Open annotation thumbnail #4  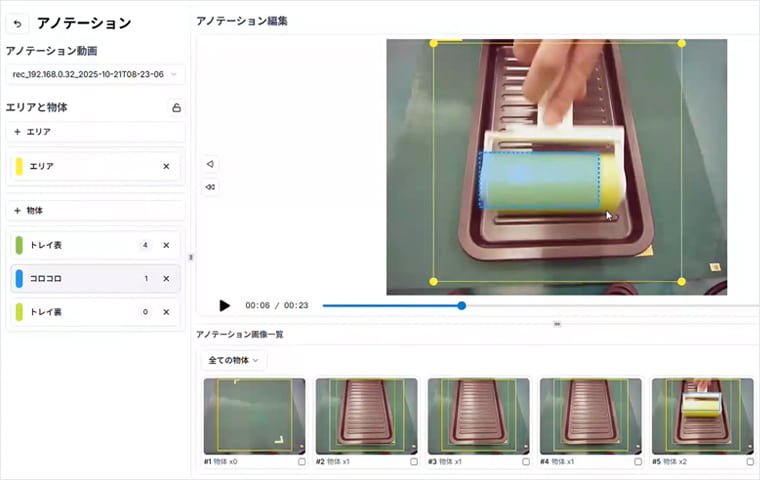click(x=590, y=416)
